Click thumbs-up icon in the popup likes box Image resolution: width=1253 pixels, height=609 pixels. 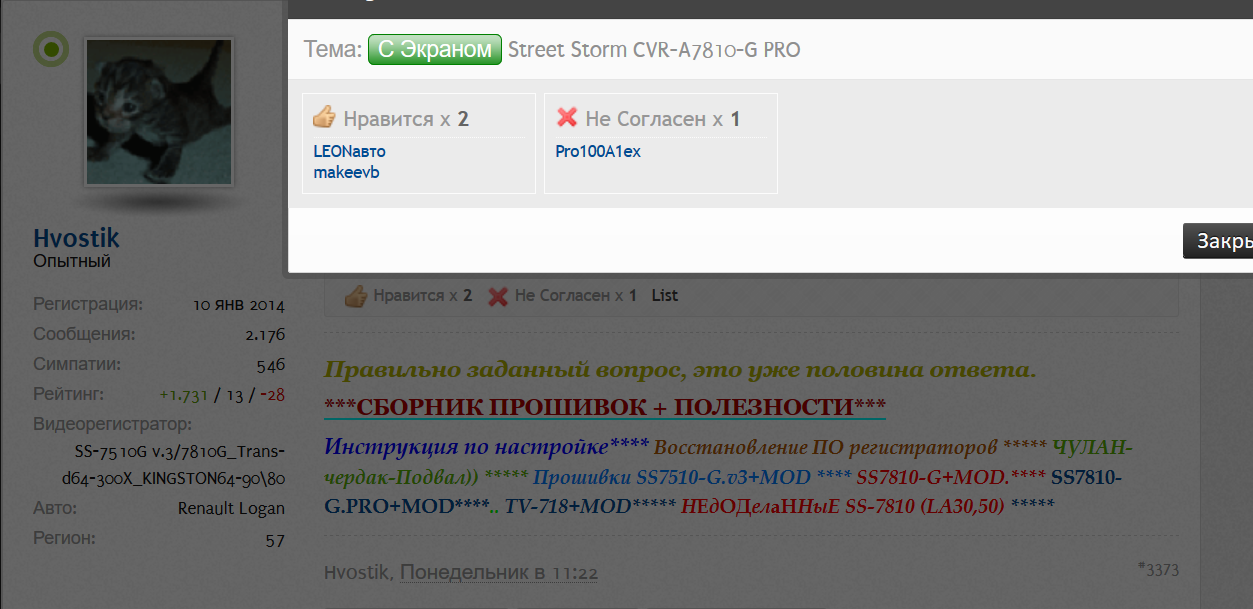click(x=324, y=118)
